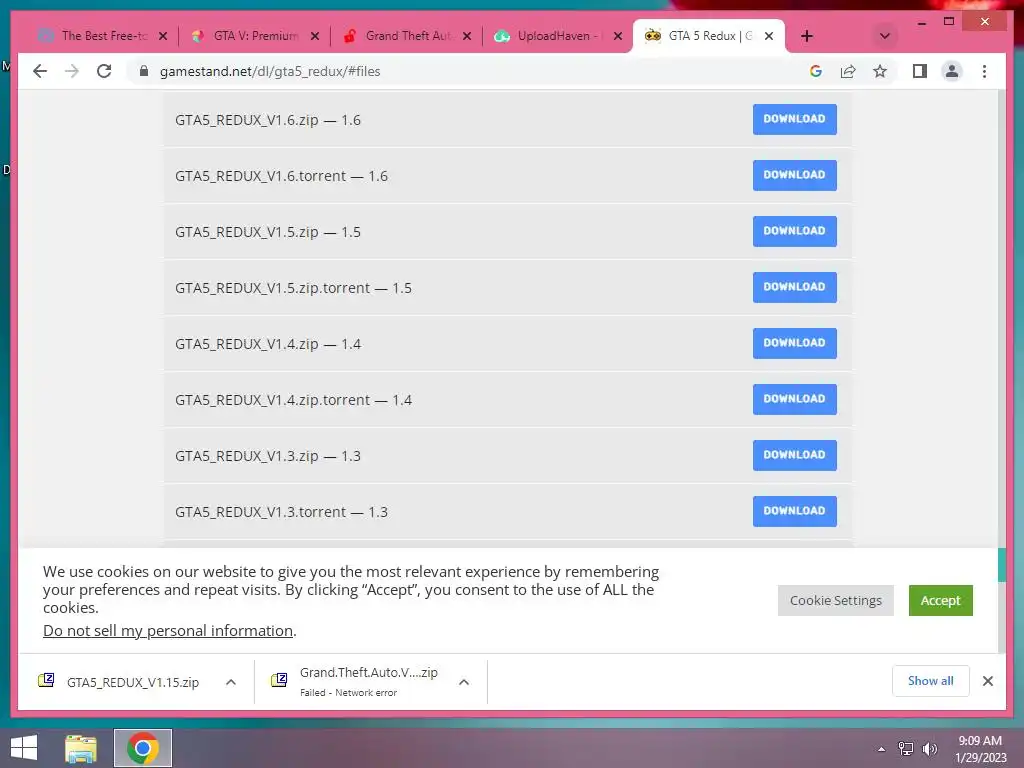This screenshot has height=768, width=1024.
Task: Close the Grand Theft Auto tab
Action: 467,36
